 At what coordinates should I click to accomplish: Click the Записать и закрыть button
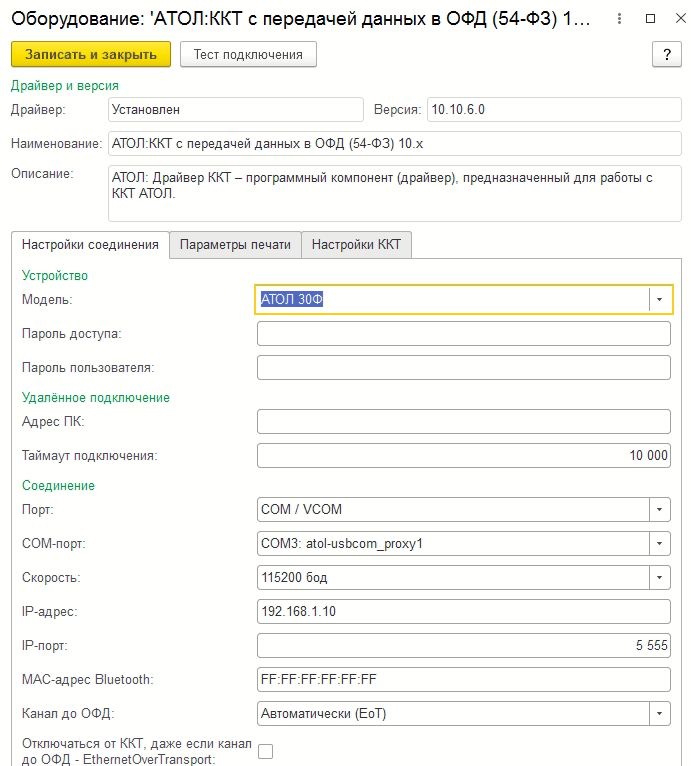(91, 54)
